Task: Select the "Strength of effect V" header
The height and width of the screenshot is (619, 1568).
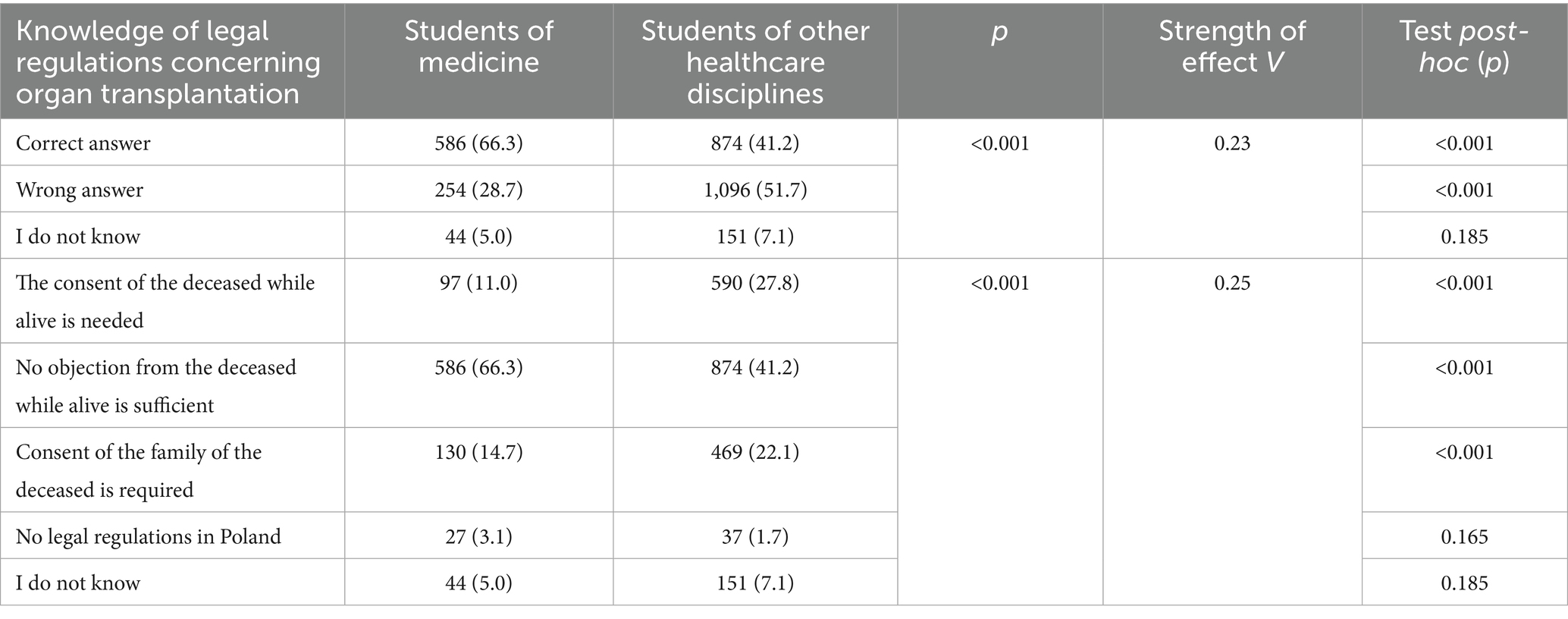Action: tap(1232, 46)
